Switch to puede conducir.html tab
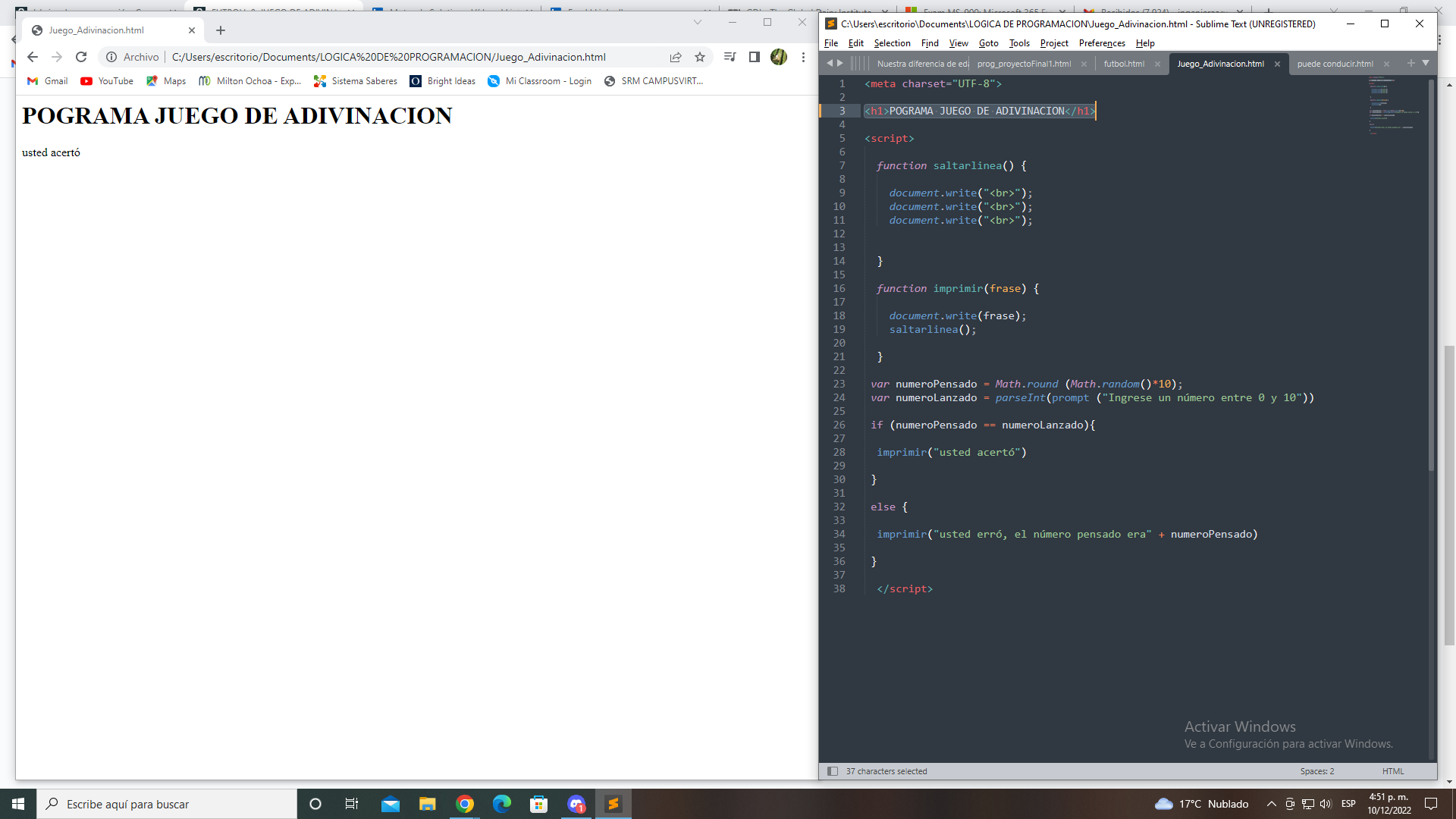 click(1335, 64)
